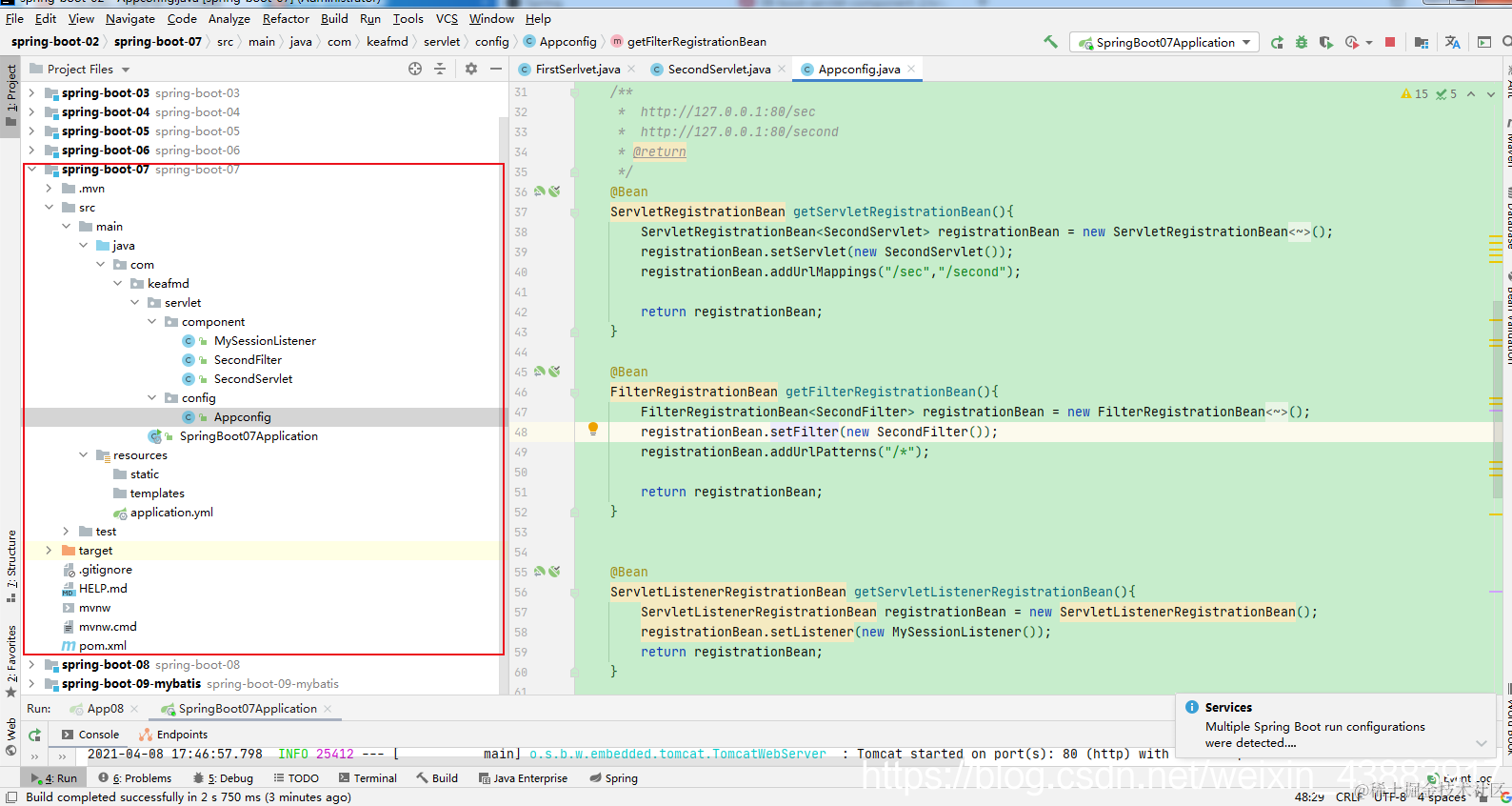
Task: Open the Navigate menu
Action: coord(130,18)
